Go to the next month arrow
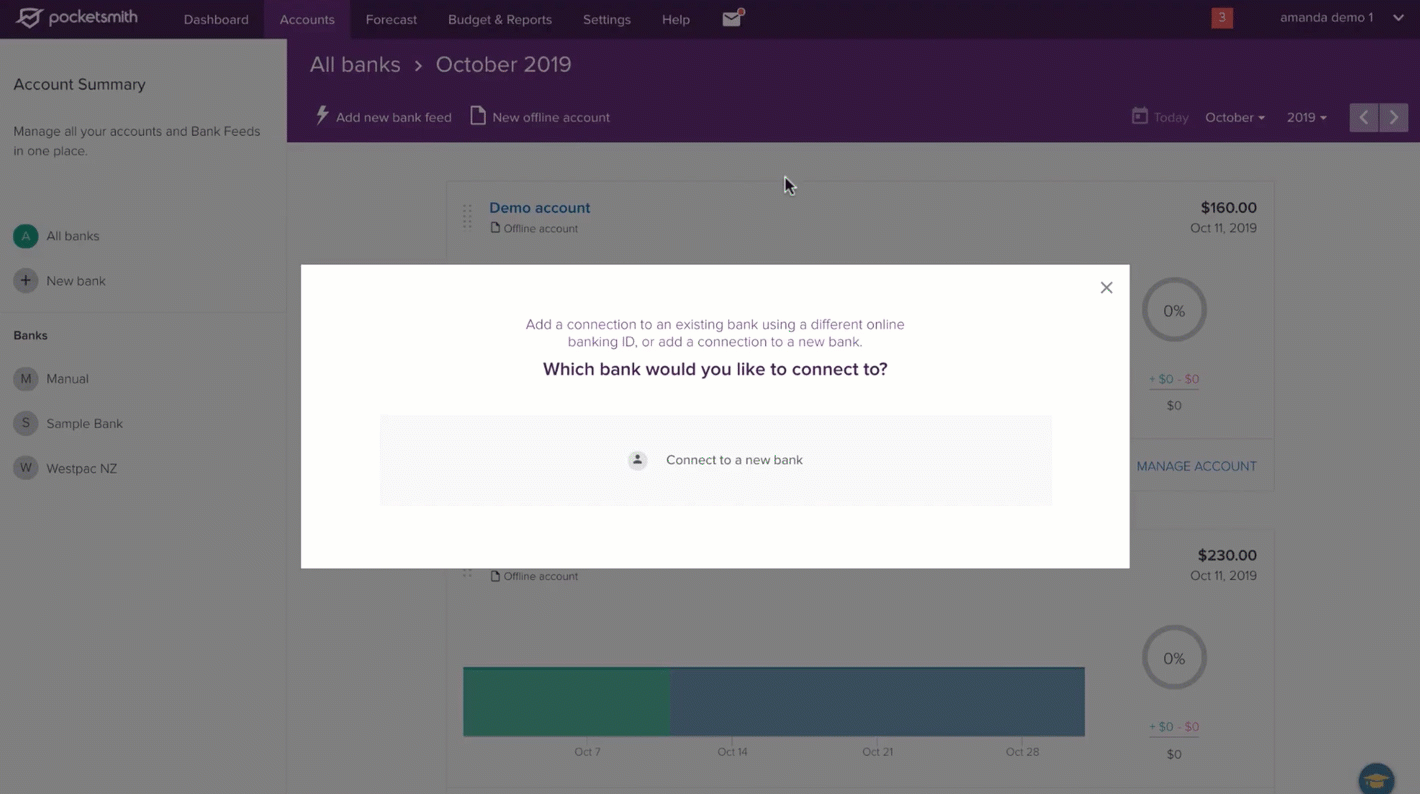The width and height of the screenshot is (1420, 794). click(x=1393, y=117)
